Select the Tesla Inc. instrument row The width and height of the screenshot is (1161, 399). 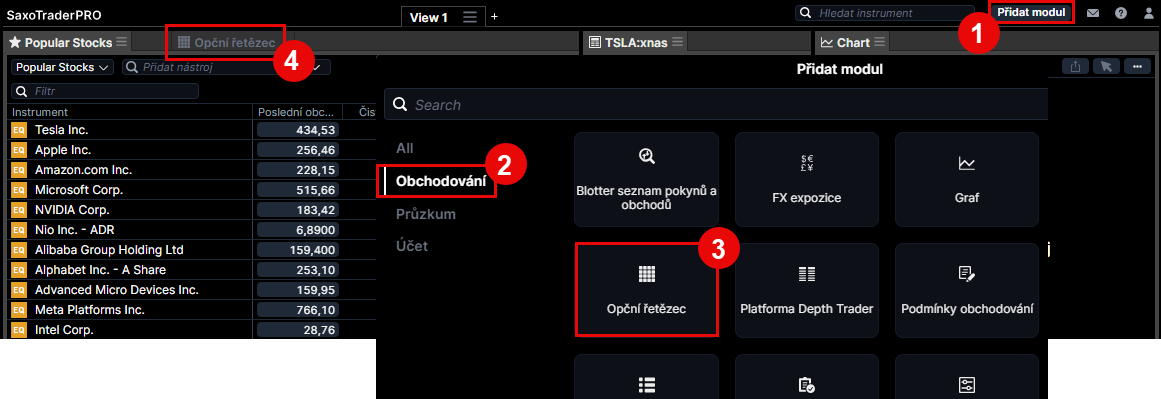[193, 130]
